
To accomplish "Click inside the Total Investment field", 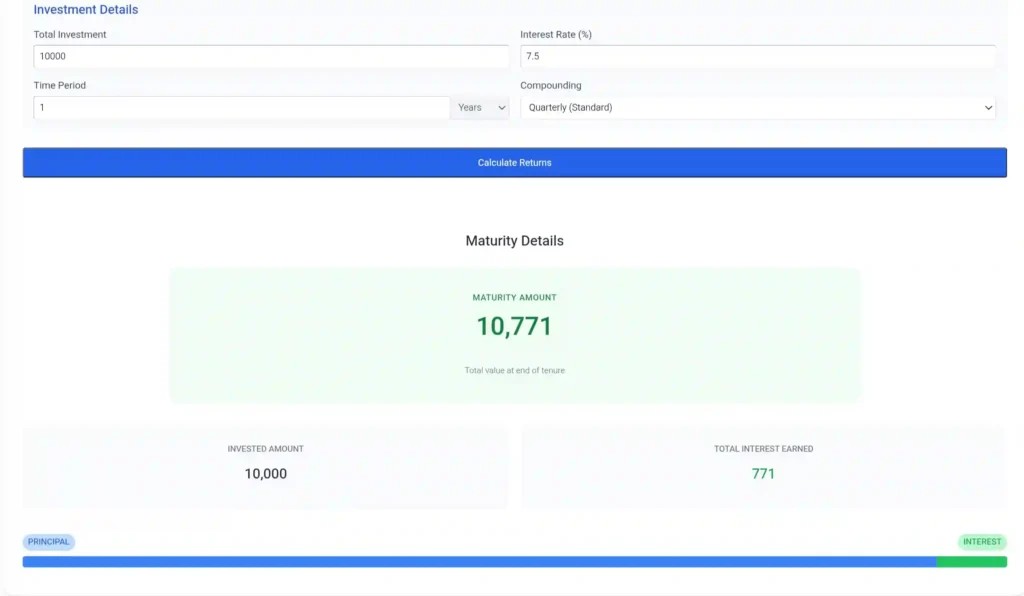I will 270,57.
